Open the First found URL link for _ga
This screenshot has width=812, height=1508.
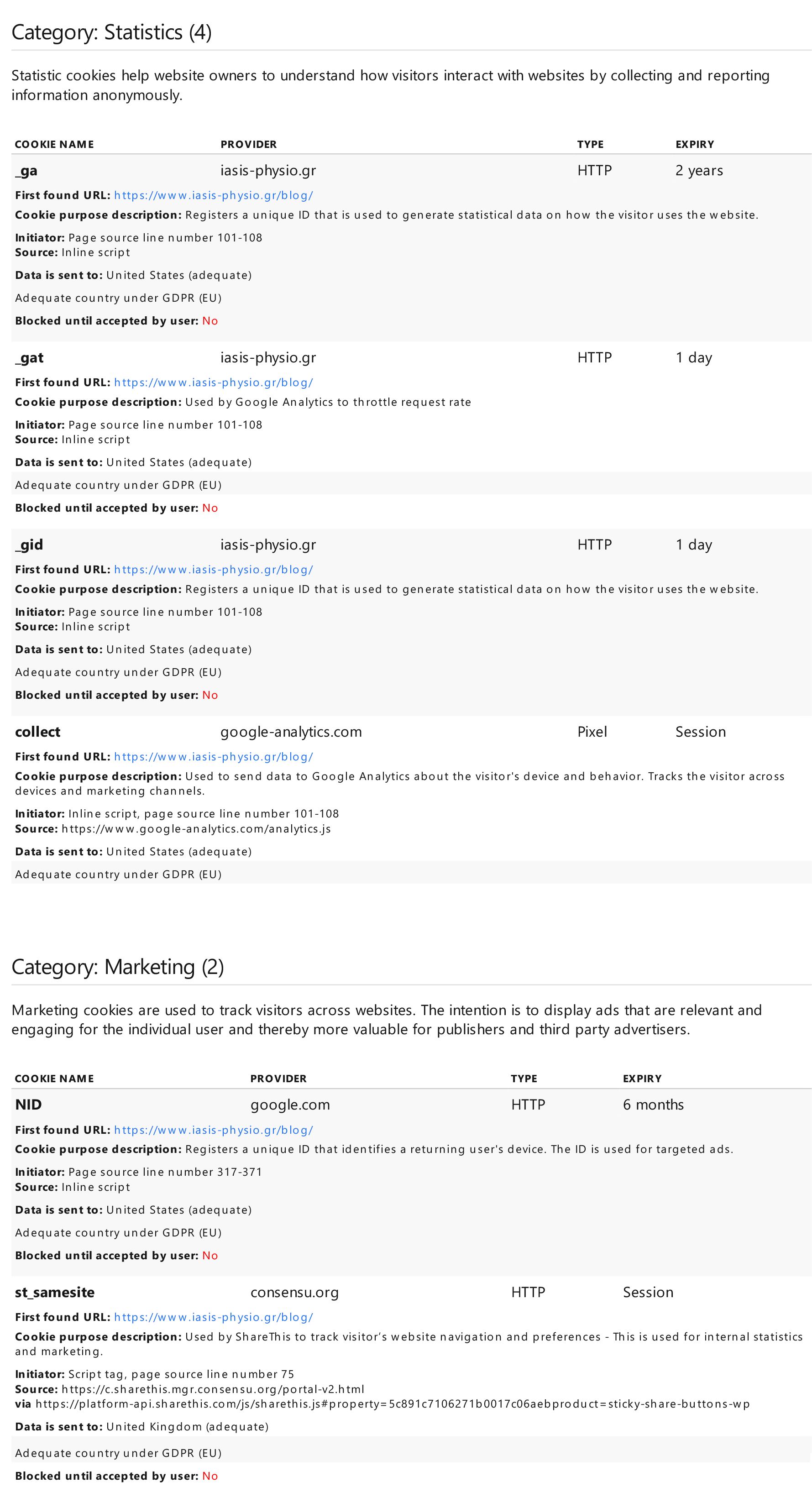(x=213, y=195)
